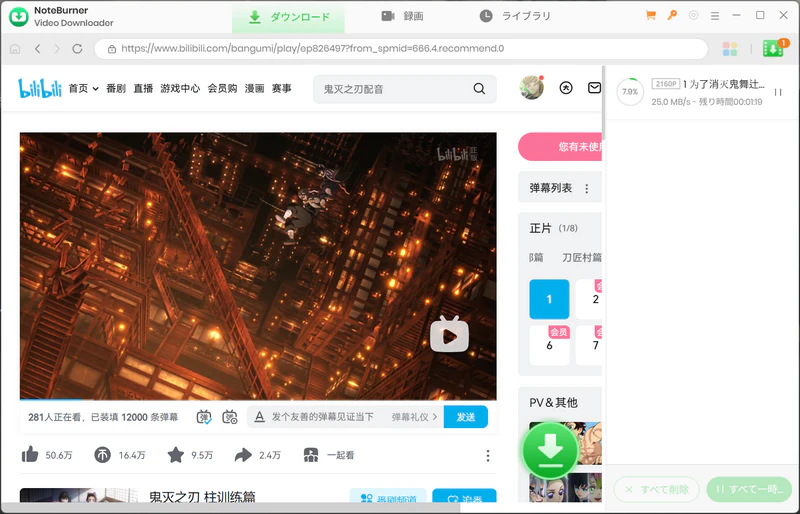Click the large green download button
The width and height of the screenshot is (800, 514).
click(550, 451)
